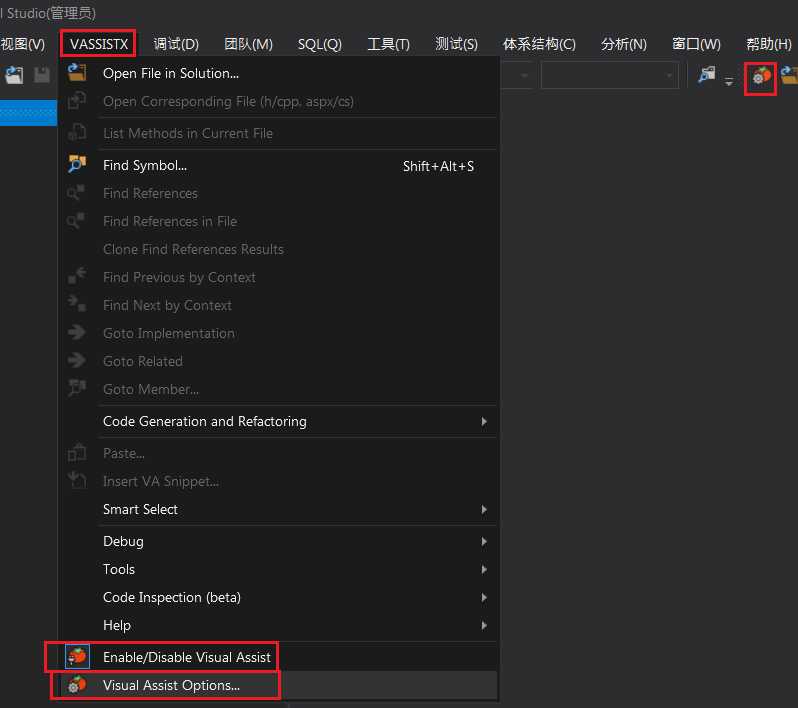Click the open-file toolbar icon at far left
This screenshot has height=708, width=798.
click(14, 75)
